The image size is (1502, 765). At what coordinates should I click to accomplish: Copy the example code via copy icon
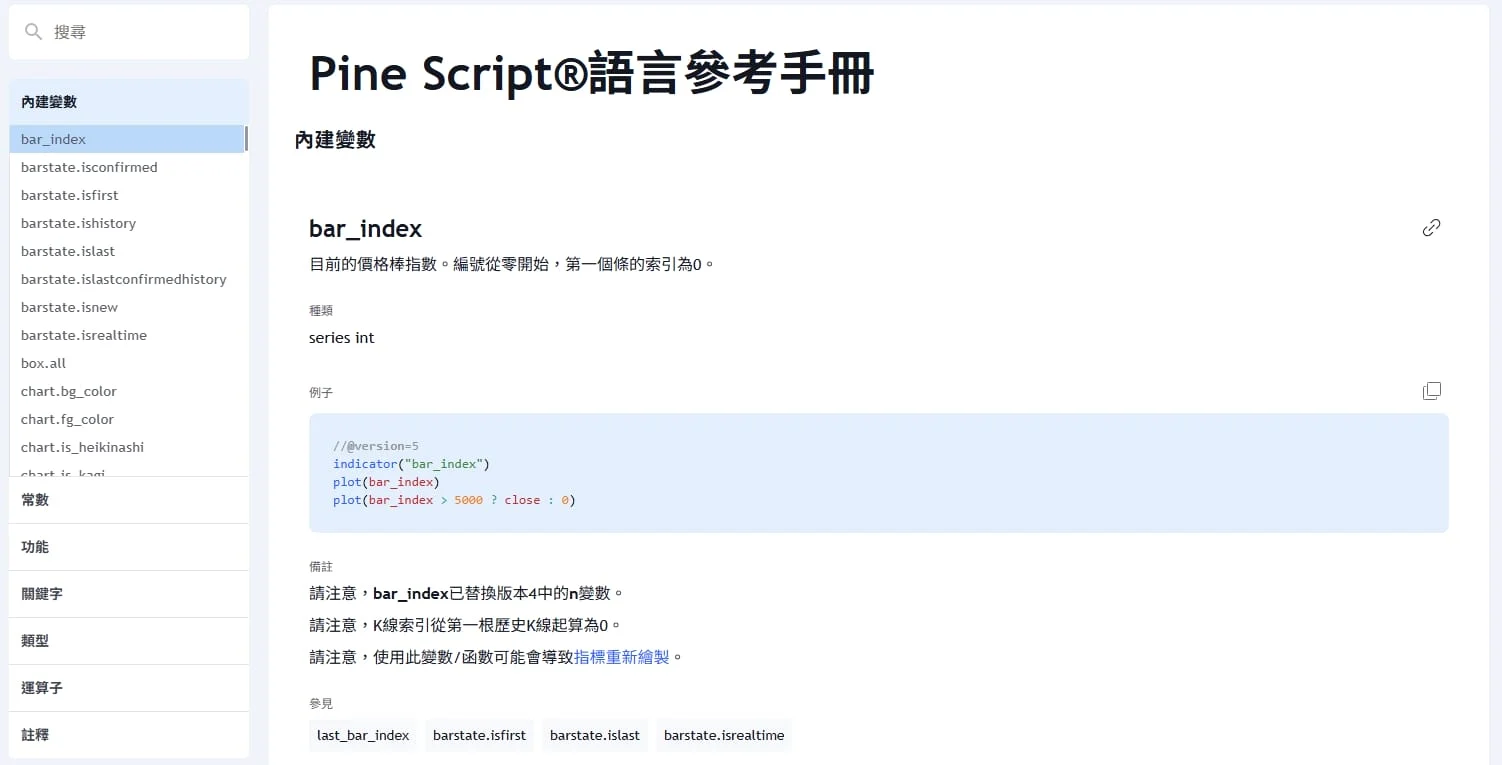(1431, 391)
